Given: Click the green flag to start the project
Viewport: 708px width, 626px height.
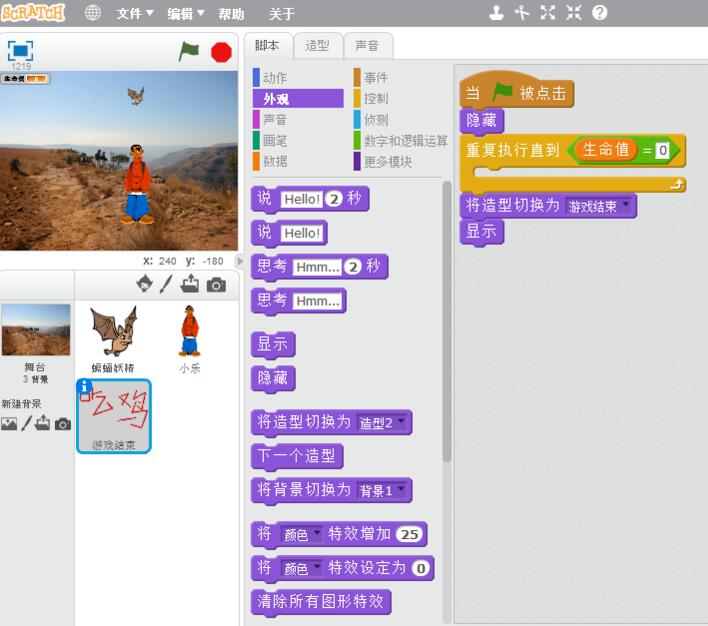Looking at the screenshot, I should pyautogui.click(x=188, y=52).
